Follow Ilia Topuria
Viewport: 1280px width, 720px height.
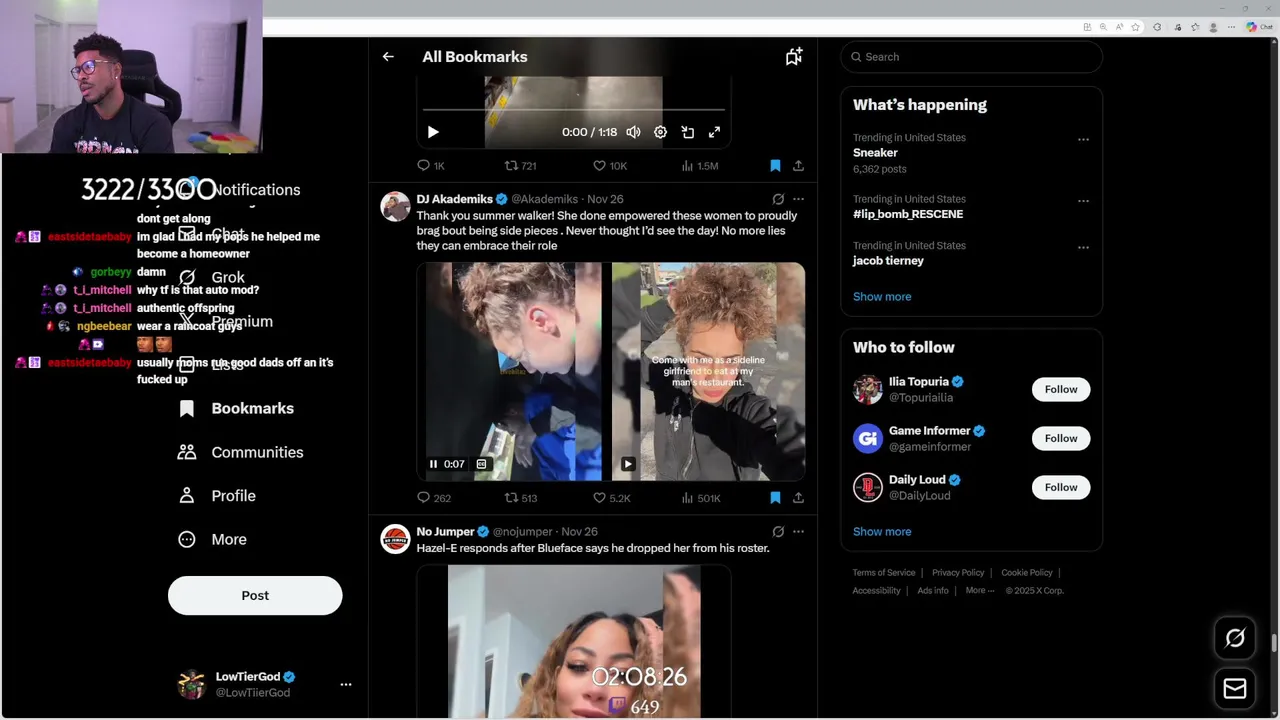pyautogui.click(x=1061, y=389)
